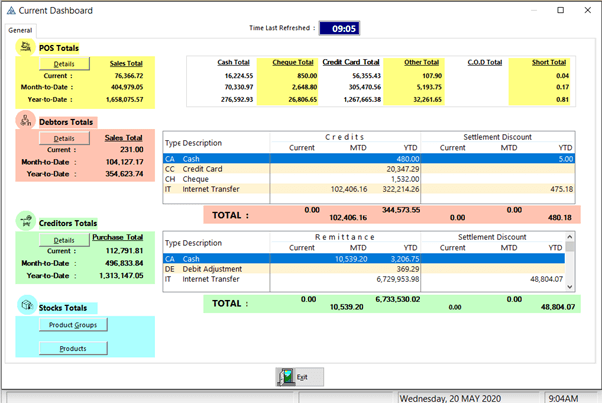Click the Creditors Totals trolley icon

pyautogui.click(x=26, y=221)
